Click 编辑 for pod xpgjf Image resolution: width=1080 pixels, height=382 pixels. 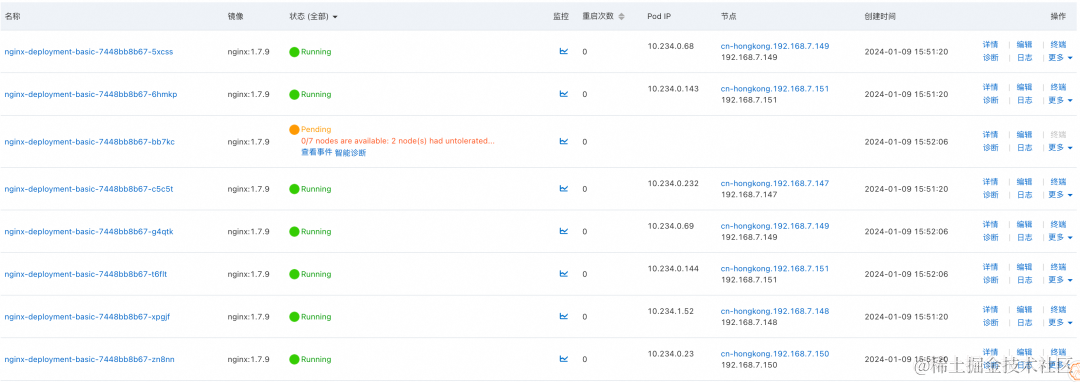[1024, 310]
